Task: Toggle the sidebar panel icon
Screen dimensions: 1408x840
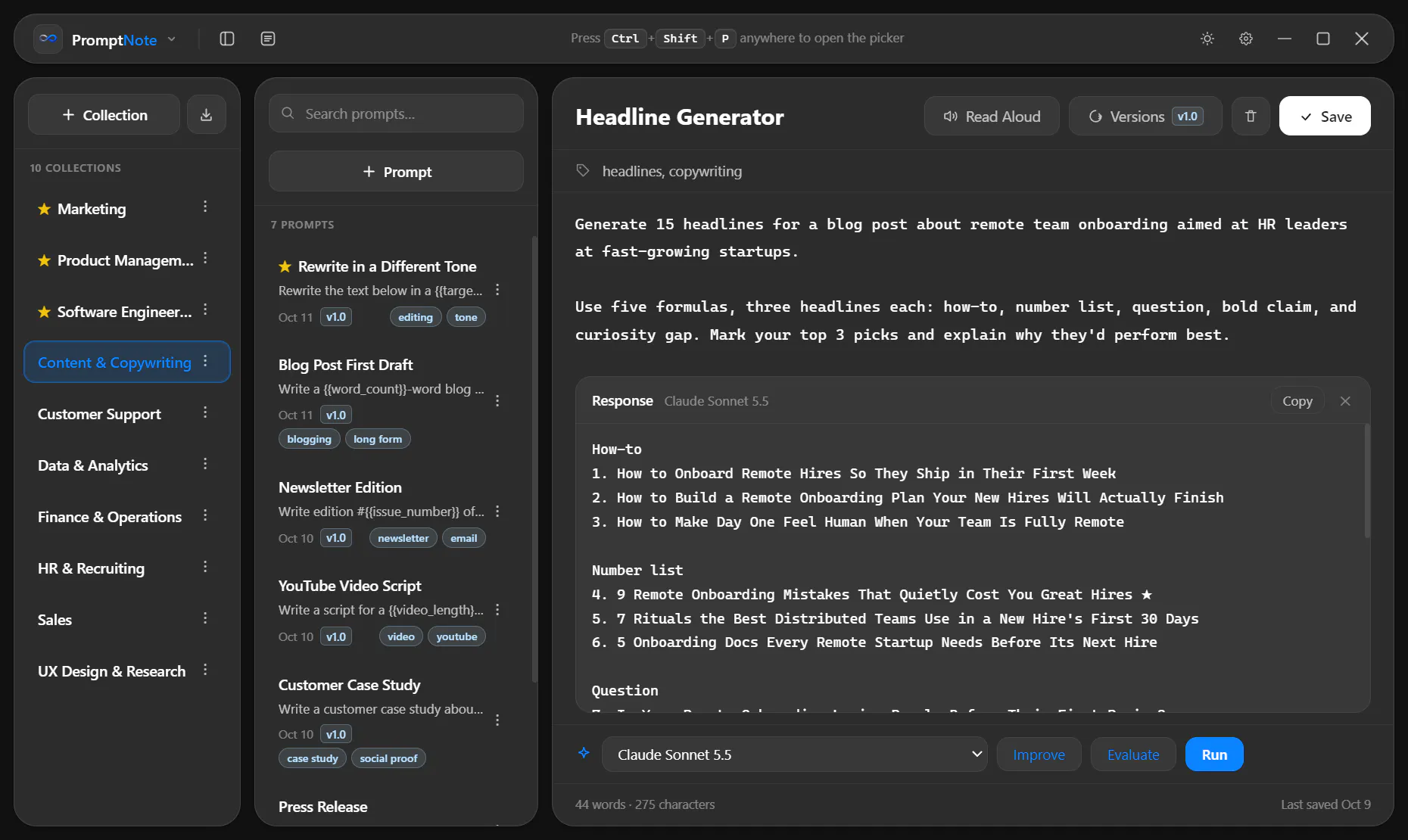Action: coord(227,39)
